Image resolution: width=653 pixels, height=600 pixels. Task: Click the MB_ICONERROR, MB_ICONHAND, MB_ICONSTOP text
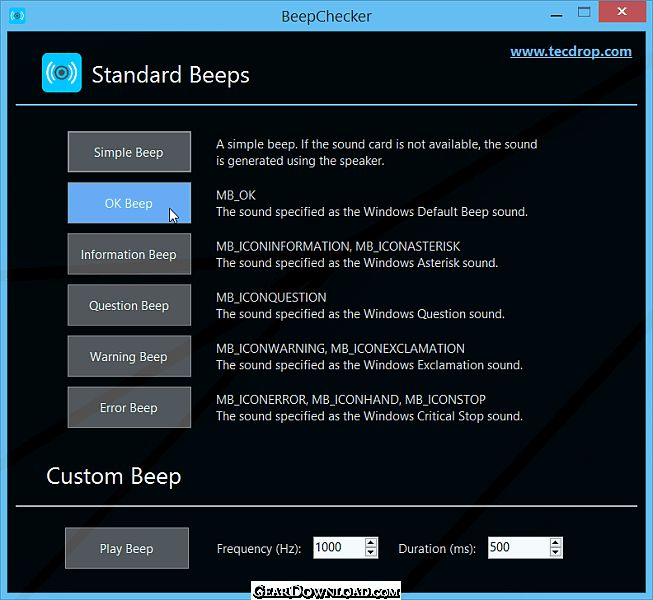click(x=351, y=400)
